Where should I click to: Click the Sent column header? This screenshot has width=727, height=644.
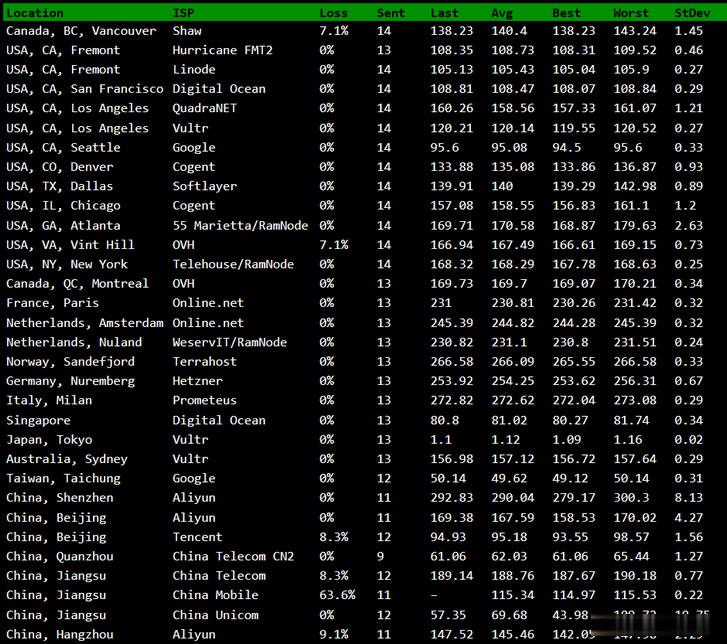(x=390, y=13)
